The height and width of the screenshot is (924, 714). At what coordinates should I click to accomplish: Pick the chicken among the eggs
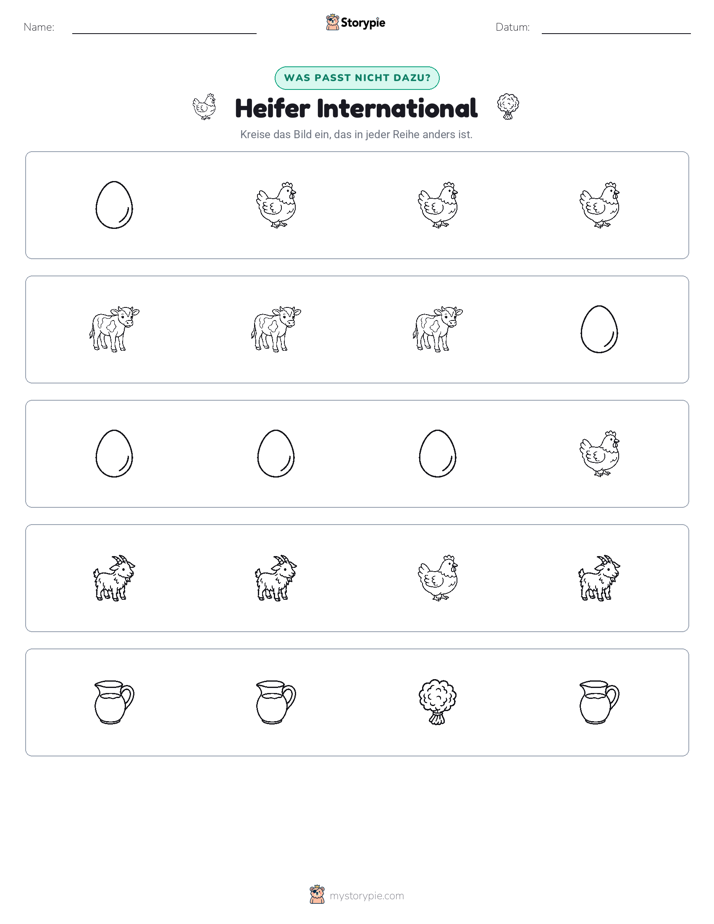(x=599, y=453)
